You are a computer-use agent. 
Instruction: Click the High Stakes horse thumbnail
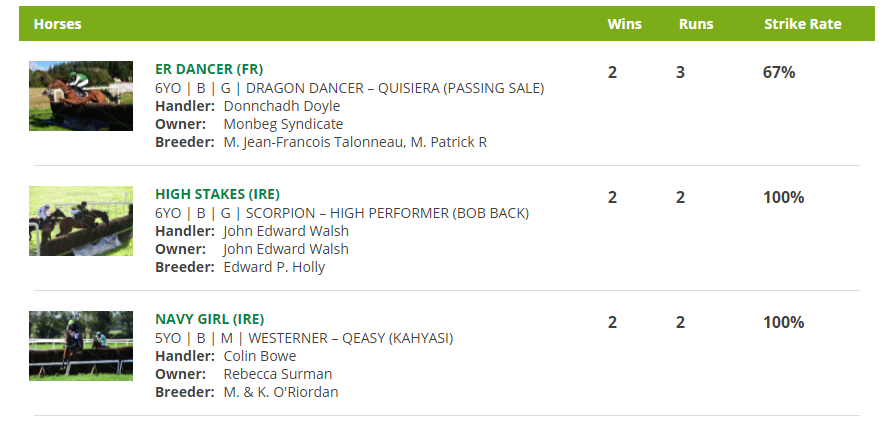(x=81, y=221)
